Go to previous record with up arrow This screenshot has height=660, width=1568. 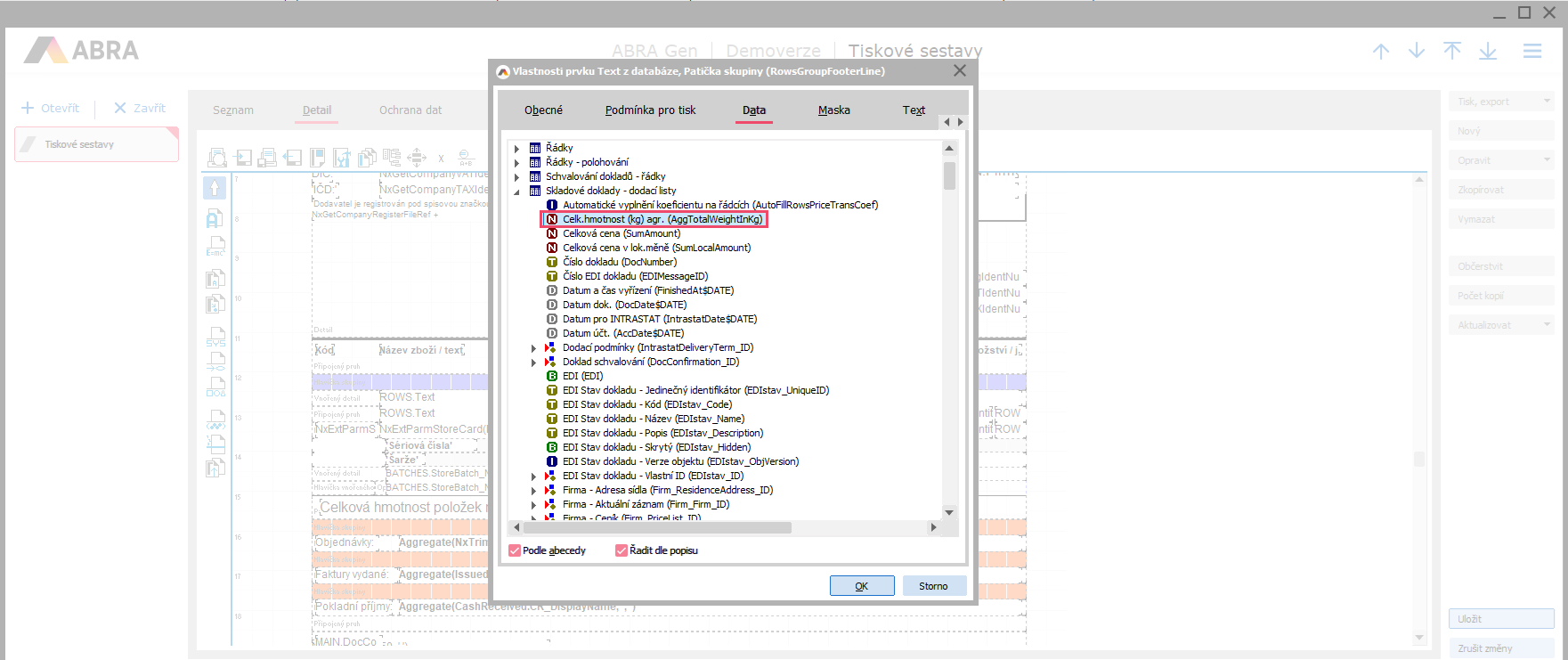tap(1381, 52)
